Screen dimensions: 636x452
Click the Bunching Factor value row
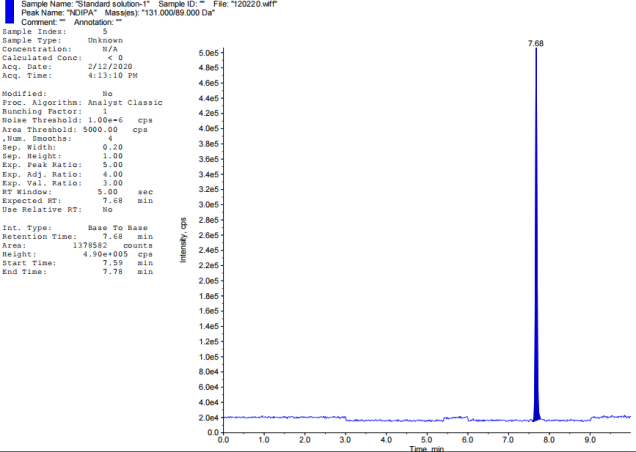62,111
